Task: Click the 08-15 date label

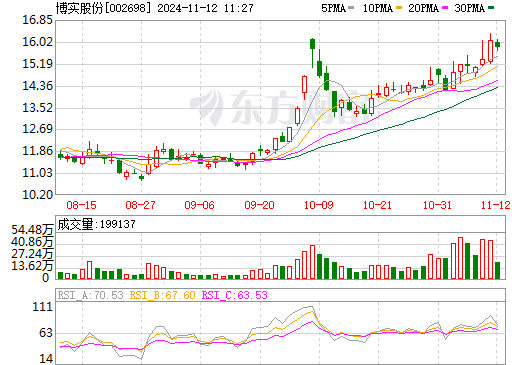Action: pos(81,205)
